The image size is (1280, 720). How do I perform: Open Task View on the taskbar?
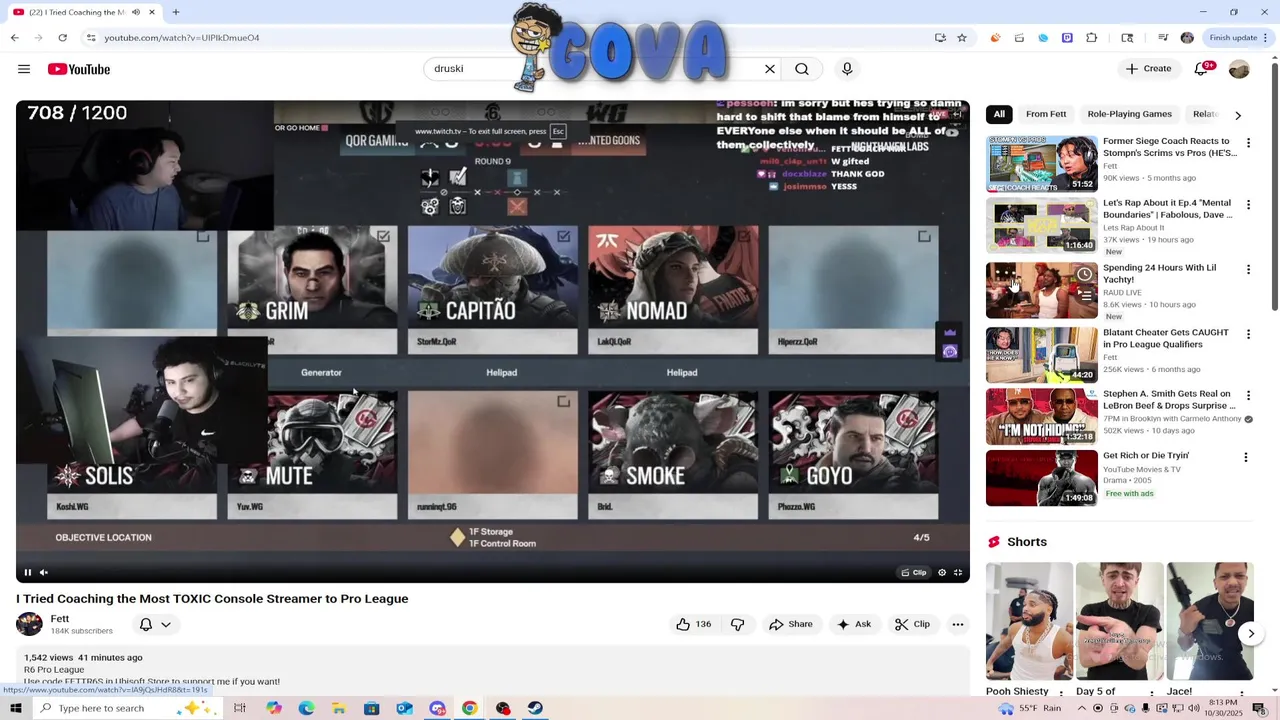(x=240, y=708)
